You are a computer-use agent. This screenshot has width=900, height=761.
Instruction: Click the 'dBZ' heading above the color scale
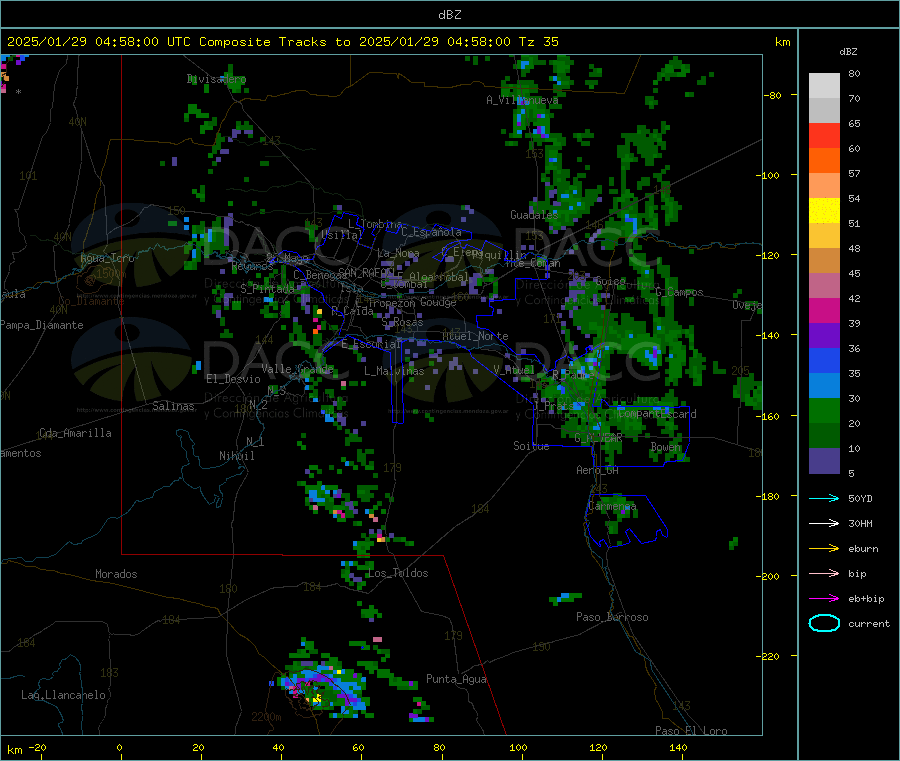point(848,52)
